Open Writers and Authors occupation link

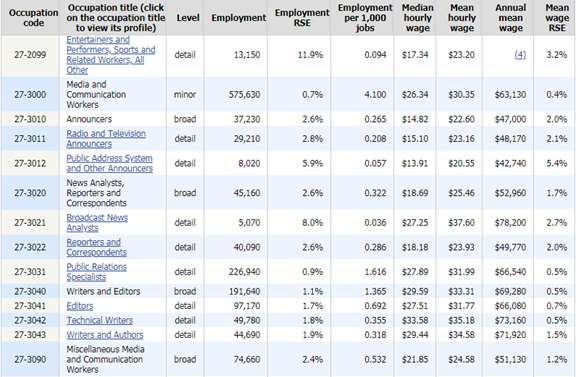click(105, 335)
